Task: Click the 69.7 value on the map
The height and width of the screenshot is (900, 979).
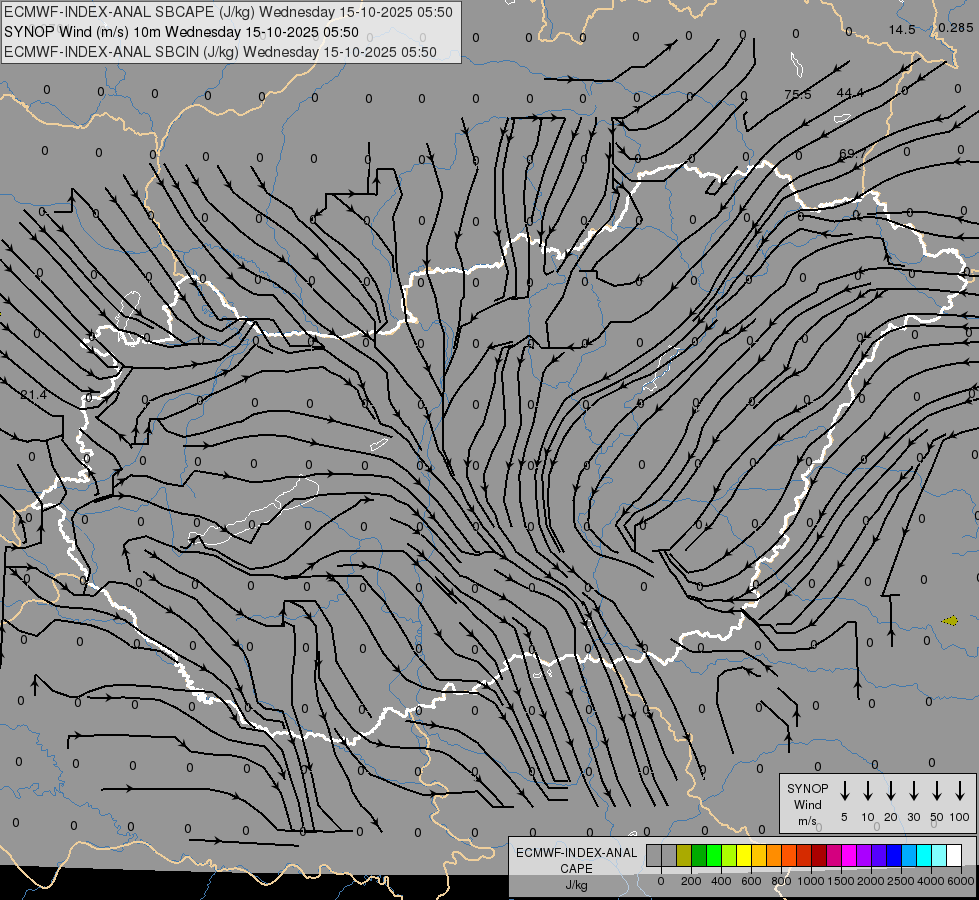Action: coord(853,153)
